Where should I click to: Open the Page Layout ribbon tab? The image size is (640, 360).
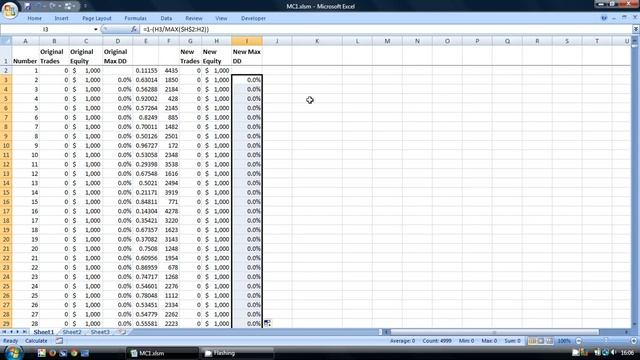point(97,18)
